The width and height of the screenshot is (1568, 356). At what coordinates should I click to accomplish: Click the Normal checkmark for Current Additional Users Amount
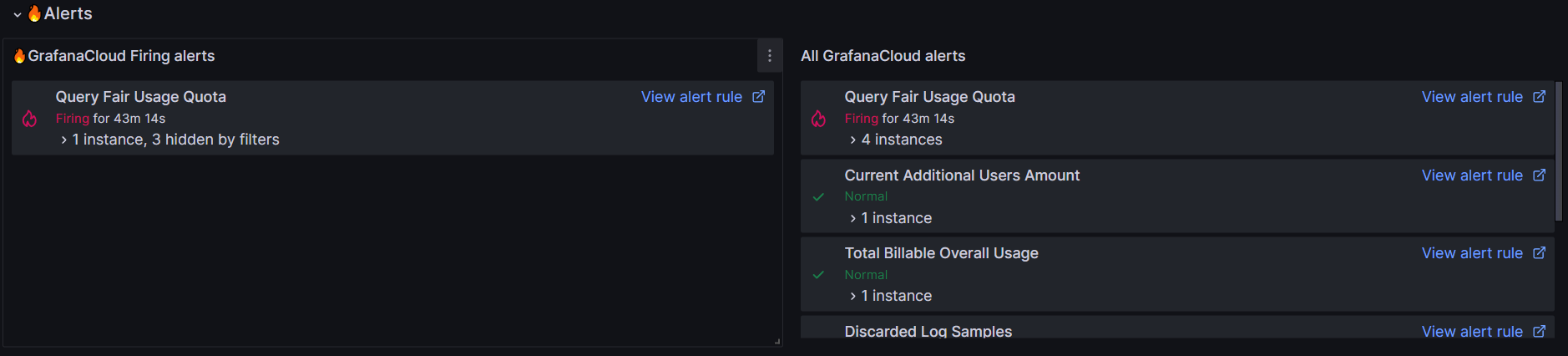pyautogui.click(x=818, y=197)
